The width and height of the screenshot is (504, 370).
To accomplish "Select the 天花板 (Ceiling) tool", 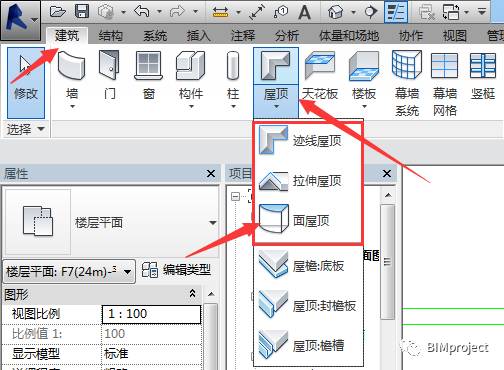I will (320, 75).
